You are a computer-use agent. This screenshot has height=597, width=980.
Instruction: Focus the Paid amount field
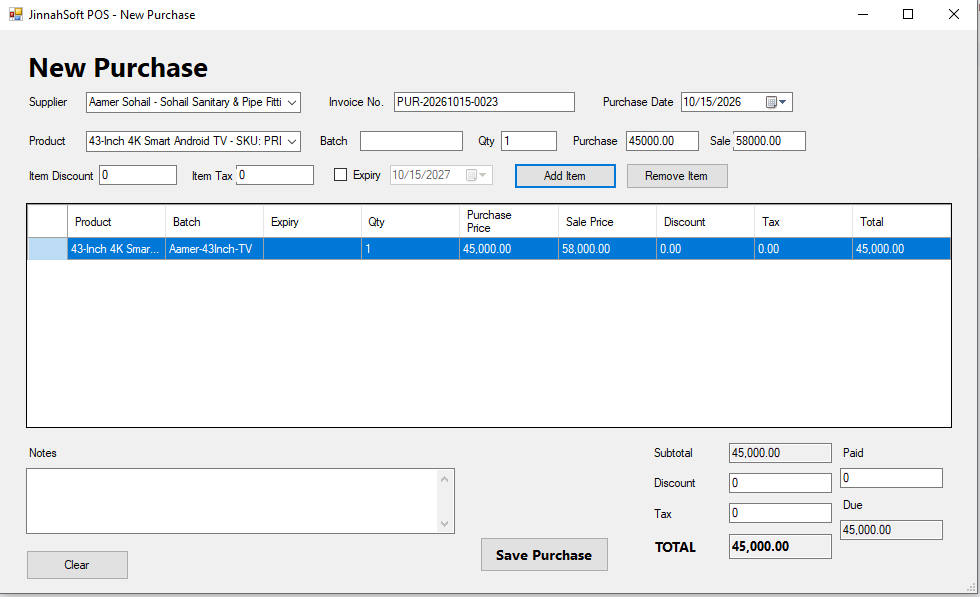point(891,478)
